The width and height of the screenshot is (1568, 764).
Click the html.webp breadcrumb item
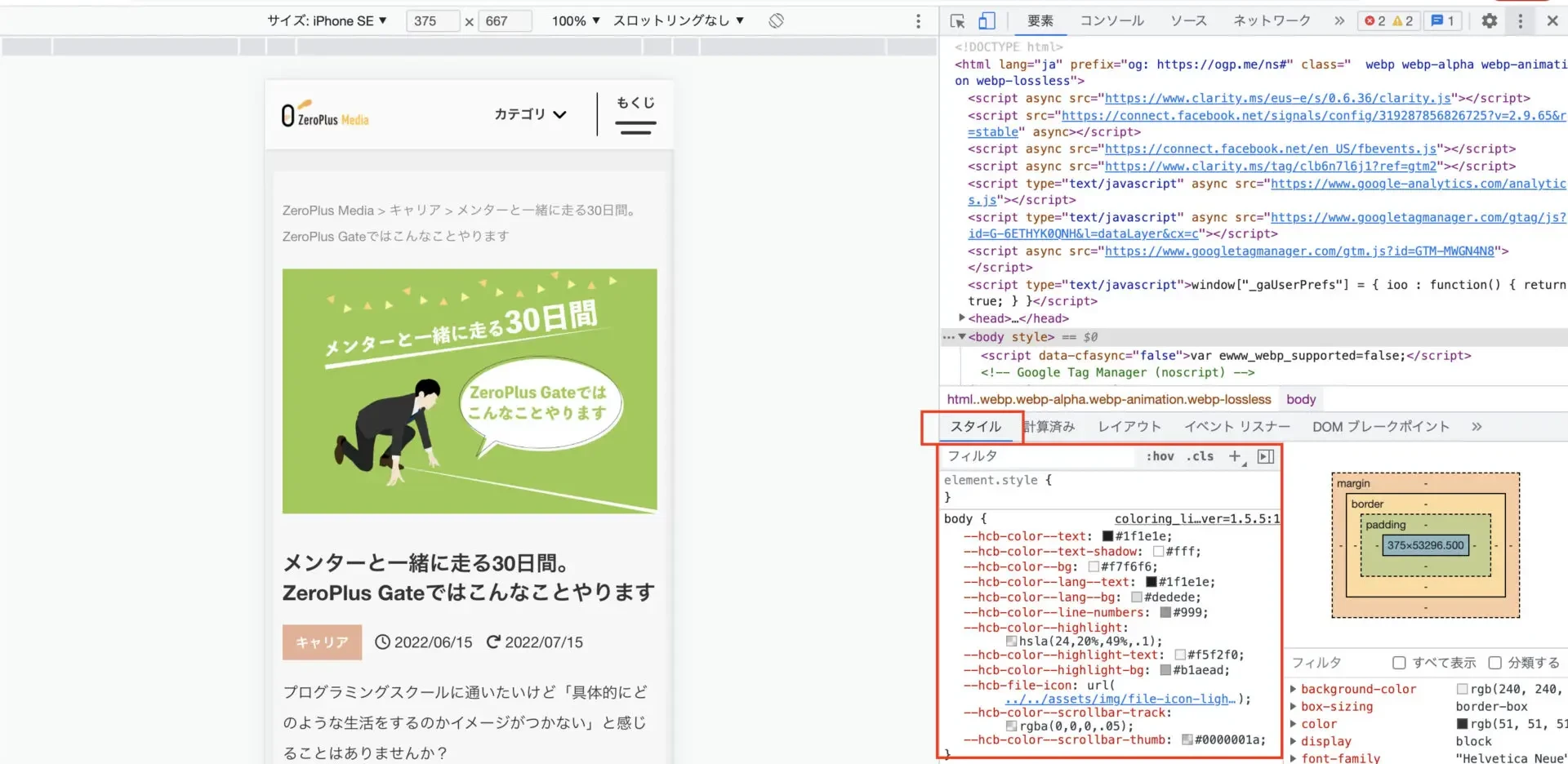click(1109, 400)
